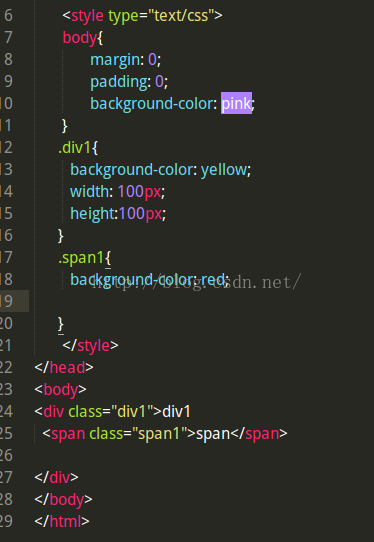Click background-color property with yellow value
374x542 pixels.
133,170
